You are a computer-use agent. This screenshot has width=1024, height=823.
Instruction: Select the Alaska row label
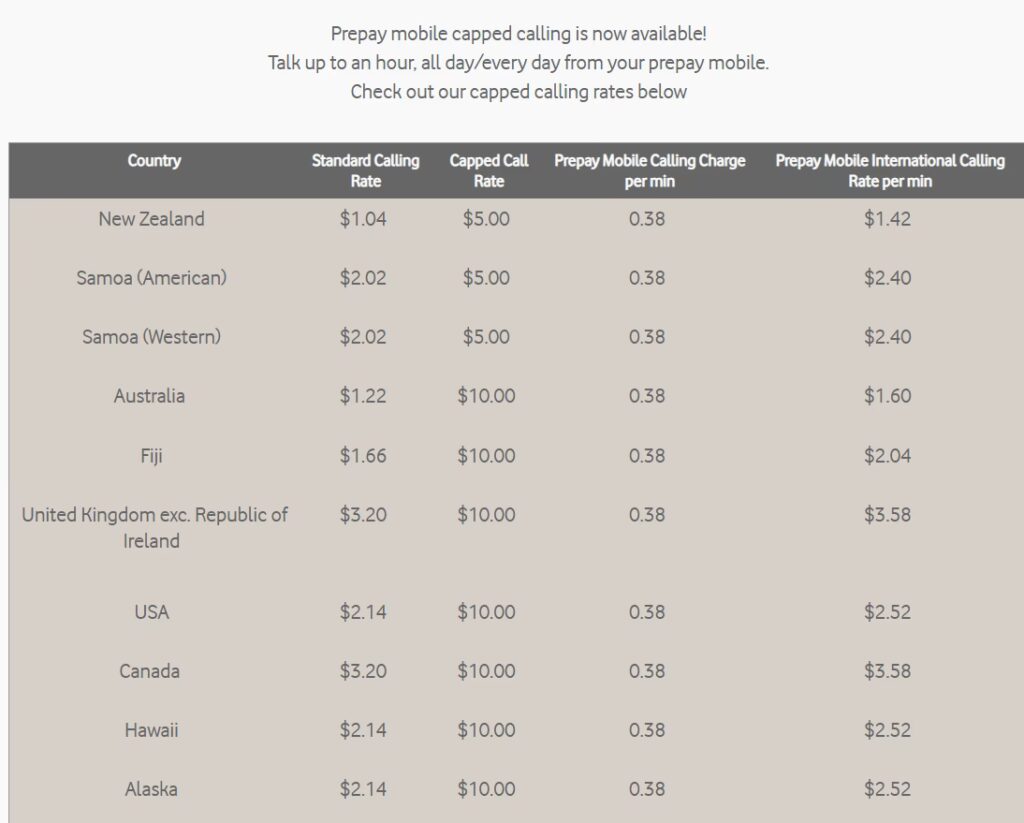(x=151, y=789)
